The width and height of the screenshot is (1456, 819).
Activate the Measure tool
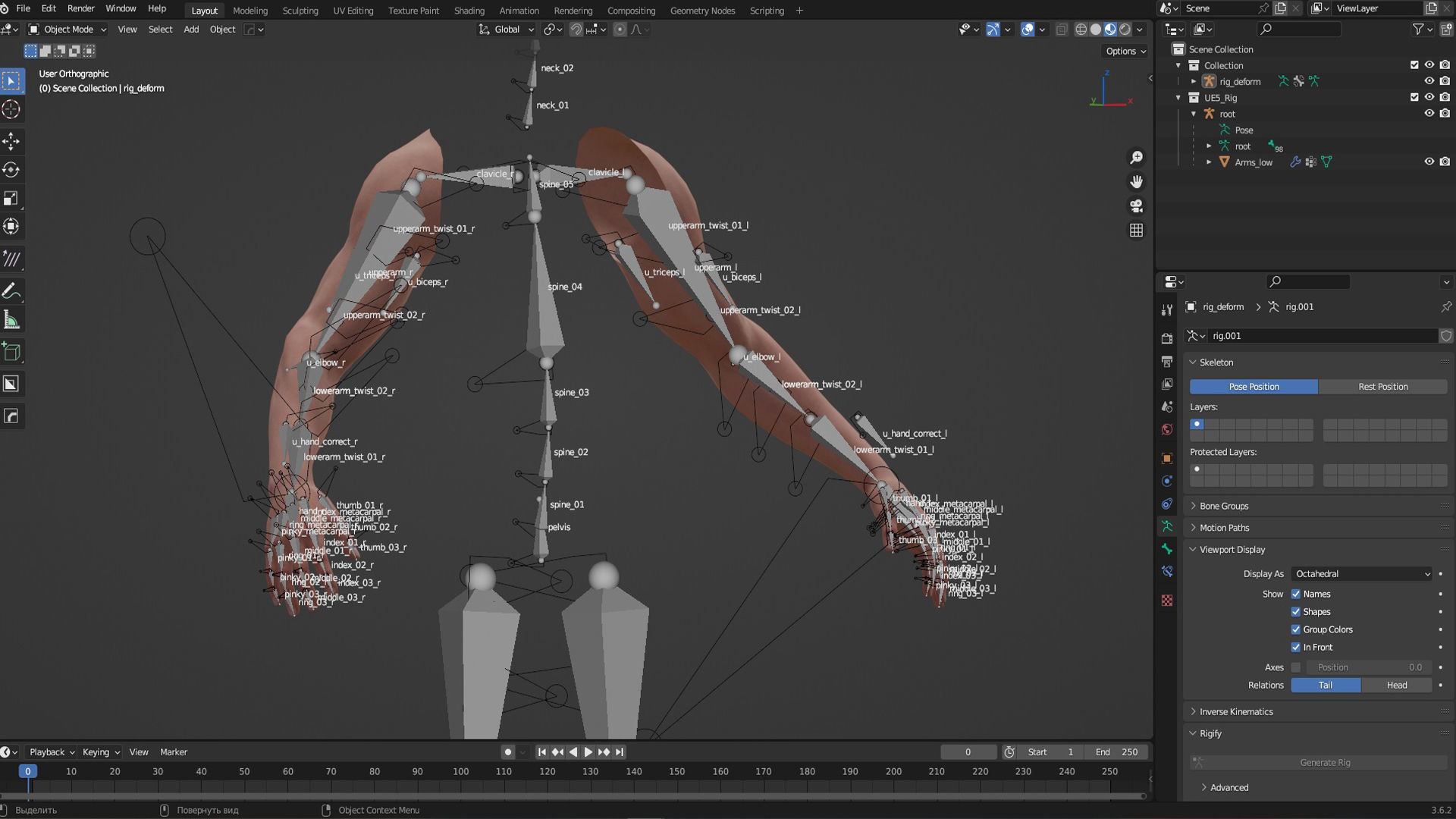click(11, 321)
